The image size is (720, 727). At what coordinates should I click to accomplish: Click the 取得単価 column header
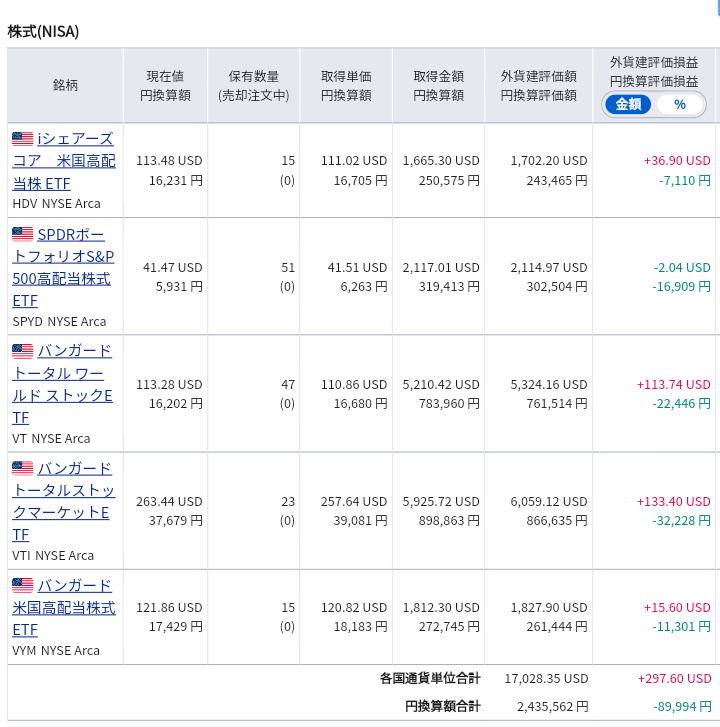(346, 86)
